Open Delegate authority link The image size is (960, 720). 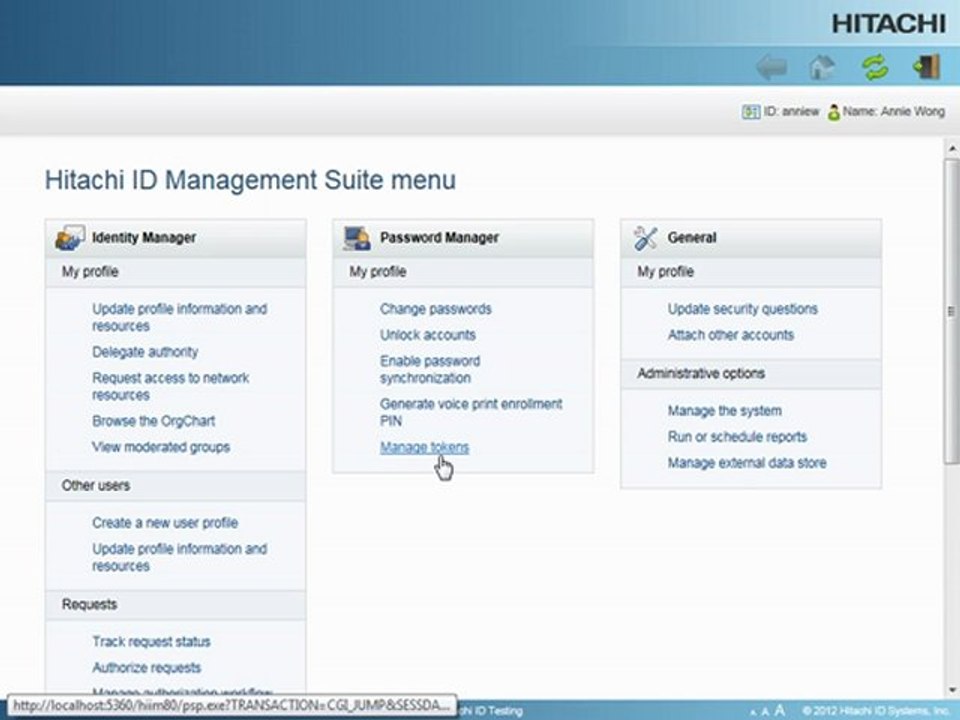pyautogui.click(x=145, y=352)
